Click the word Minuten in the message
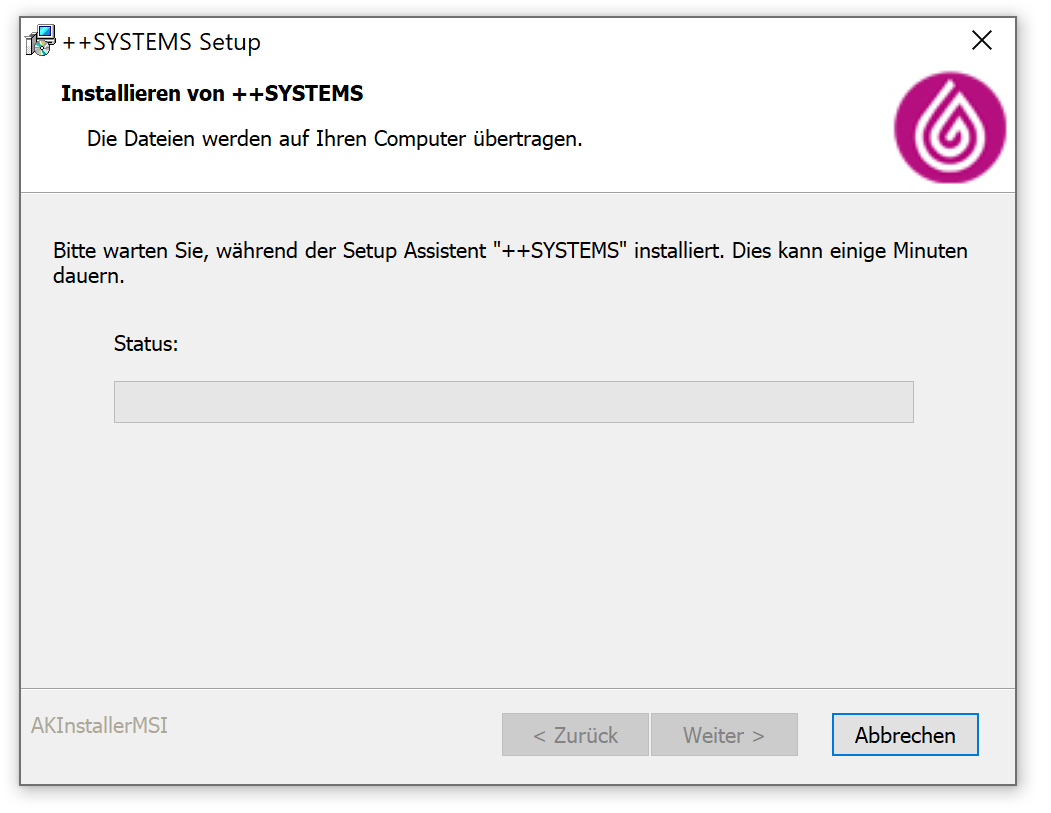 point(929,250)
